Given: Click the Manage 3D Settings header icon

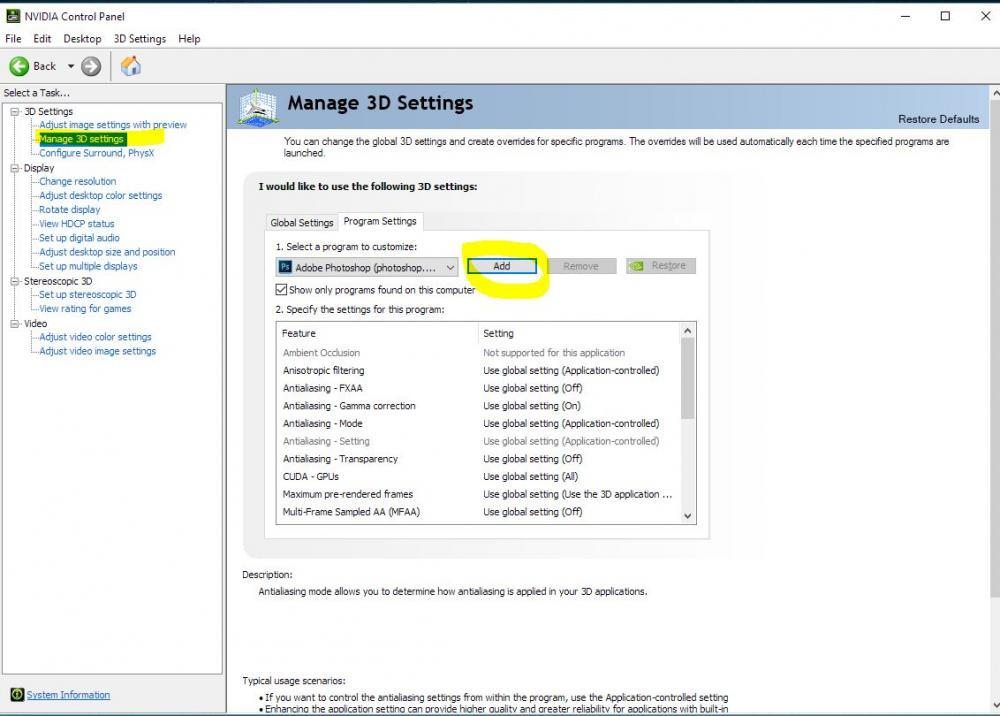Looking at the screenshot, I should [258, 107].
